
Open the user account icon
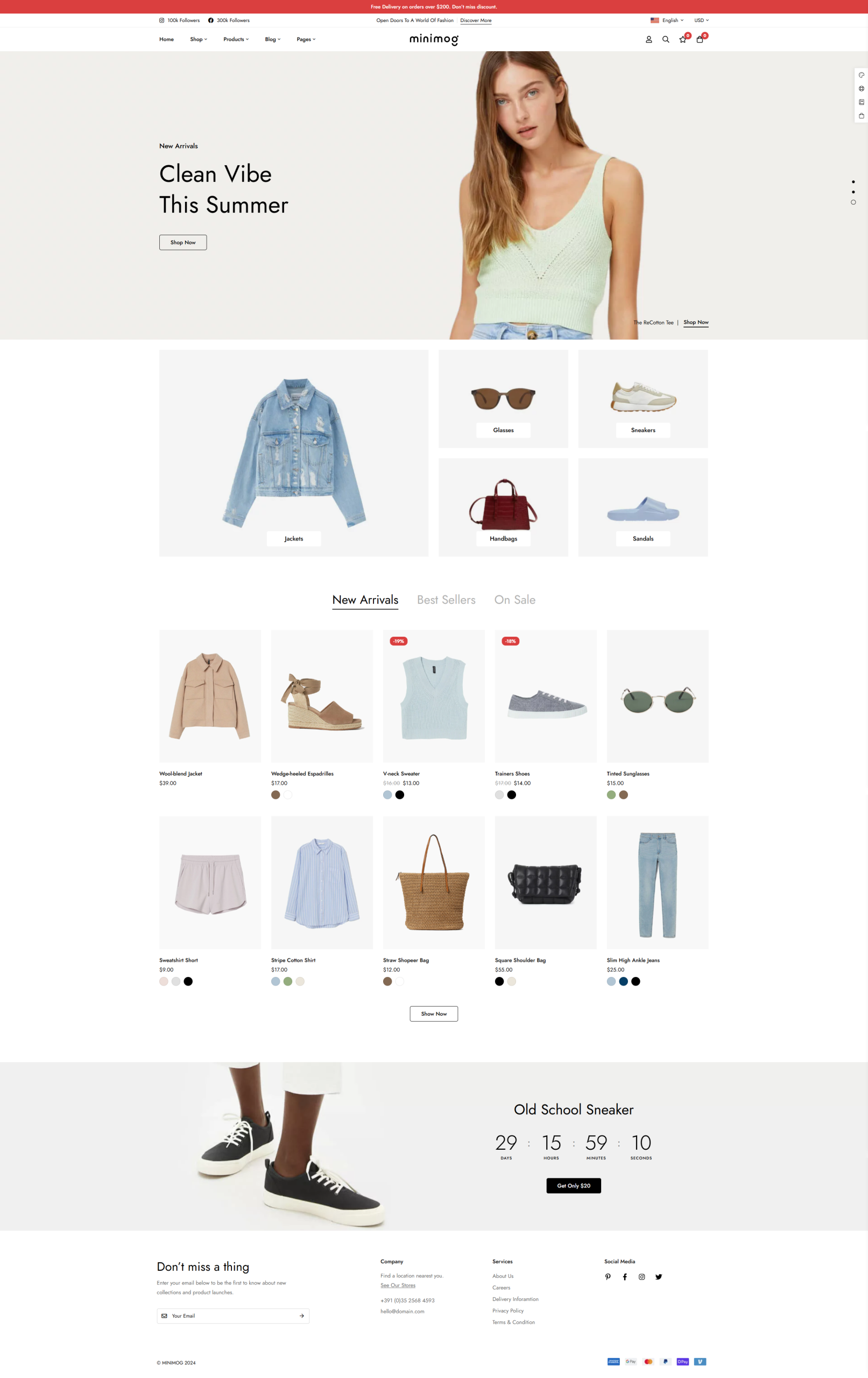(648, 39)
